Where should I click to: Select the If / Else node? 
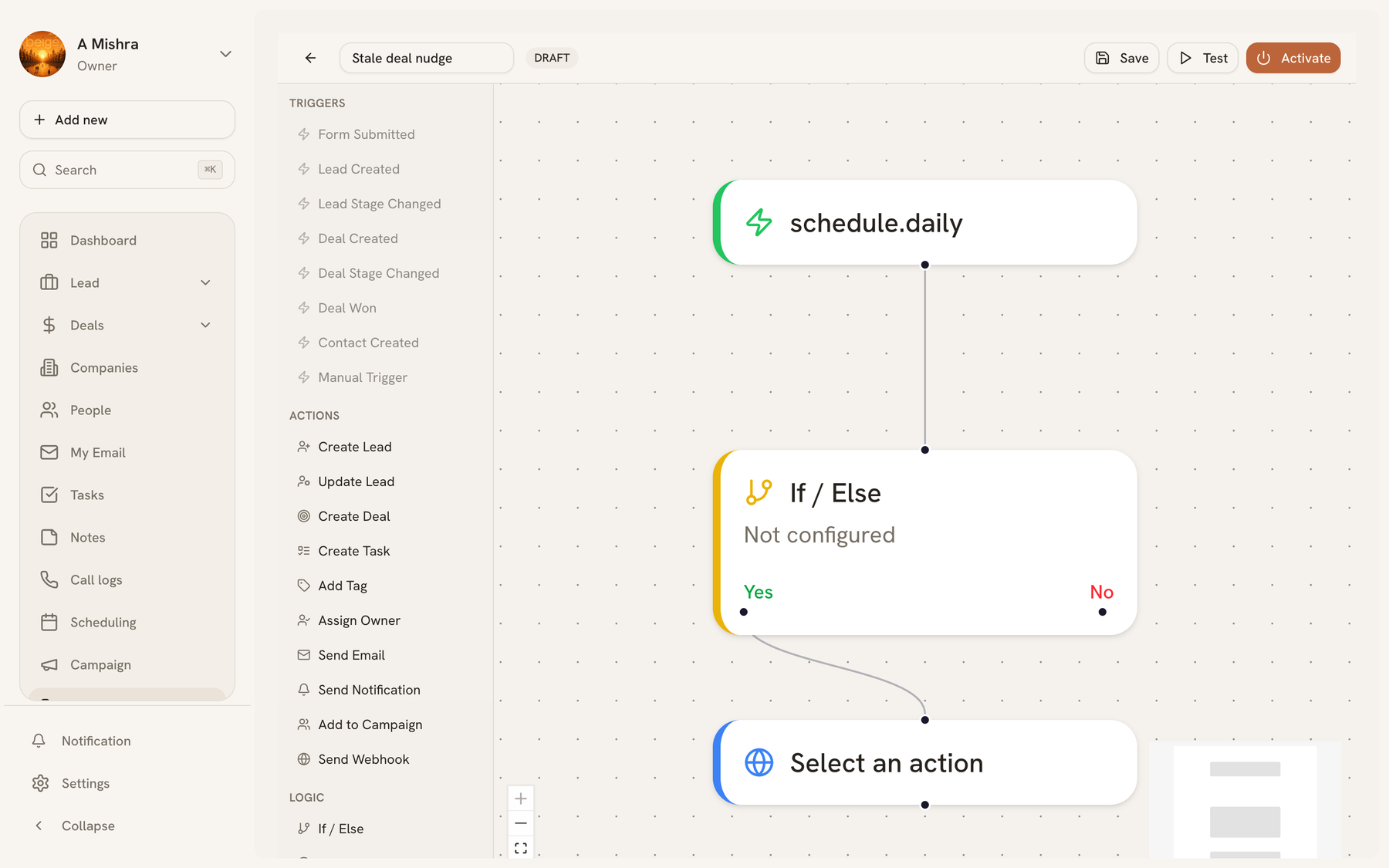point(924,542)
